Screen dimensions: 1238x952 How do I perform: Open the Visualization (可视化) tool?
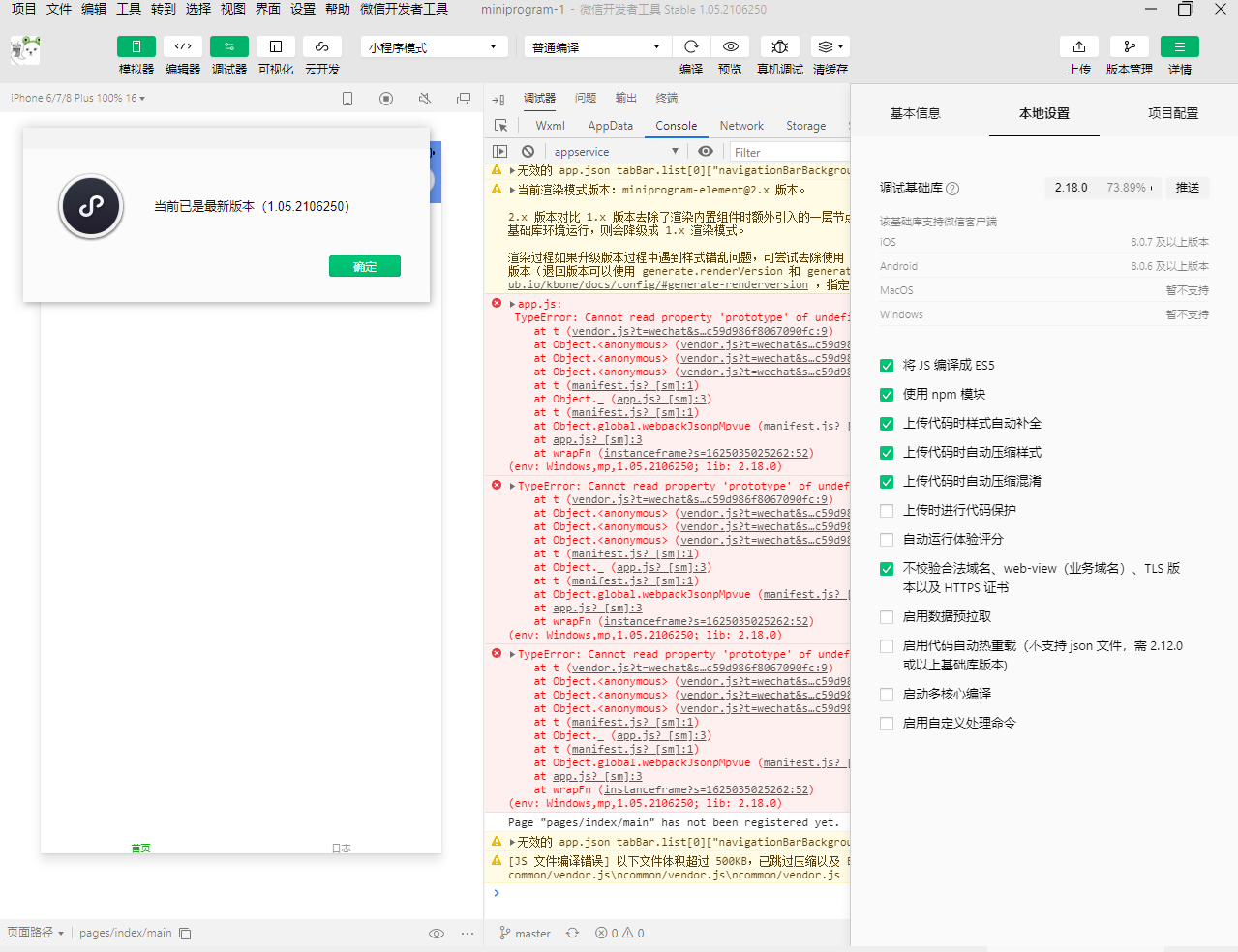click(x=276, y=46)
